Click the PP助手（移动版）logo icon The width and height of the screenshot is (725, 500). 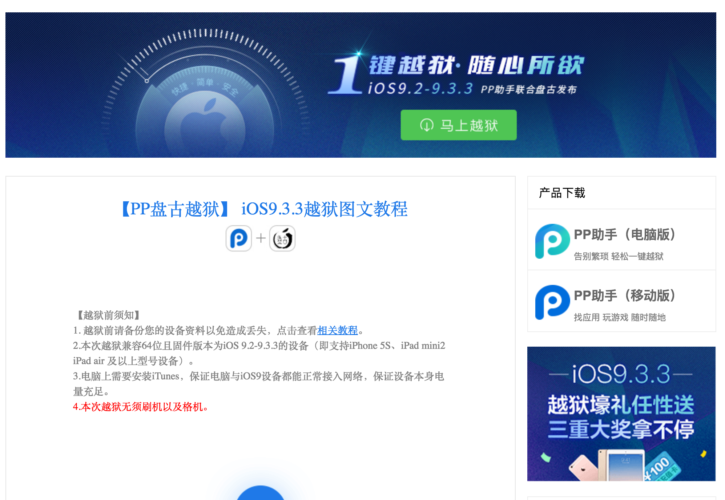coord(552,302)
